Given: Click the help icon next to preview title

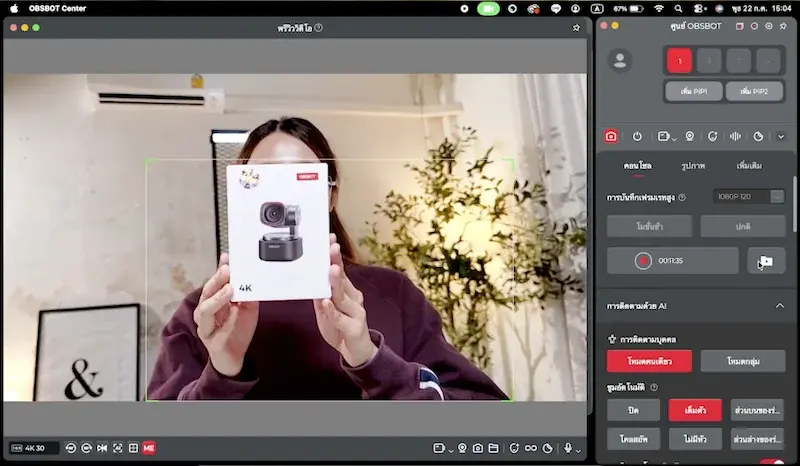Looking at the screenshot, I should point(319,28).
